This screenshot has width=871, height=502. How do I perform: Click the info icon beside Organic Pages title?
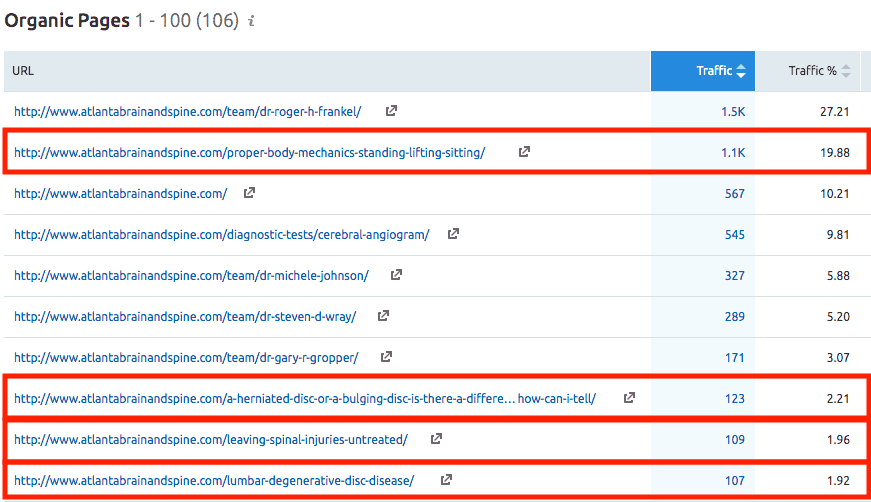(x=251, y=21)
